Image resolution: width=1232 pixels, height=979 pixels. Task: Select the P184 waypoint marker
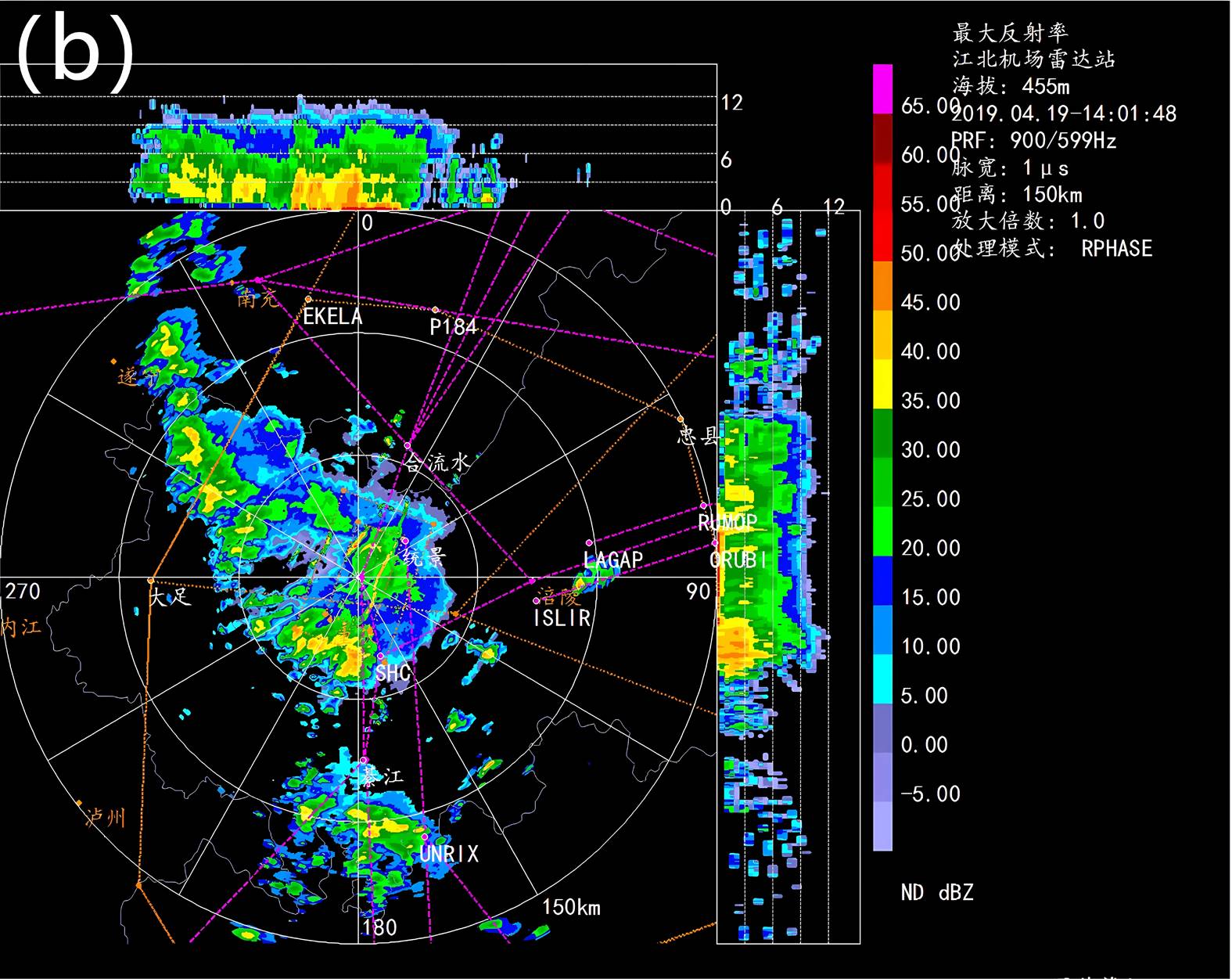pyautogui.click(x=436, y=310)
